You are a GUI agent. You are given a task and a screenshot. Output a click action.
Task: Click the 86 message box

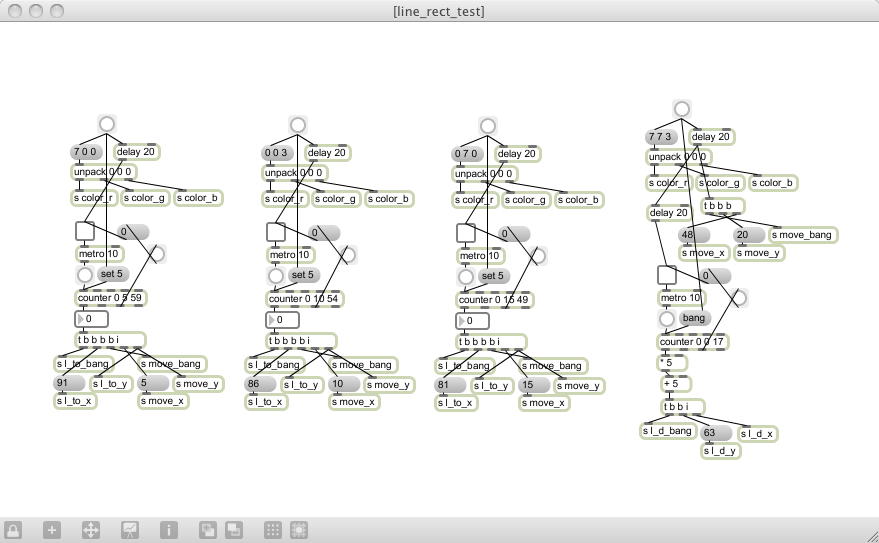pyautogui.click(x=261, y=384)
